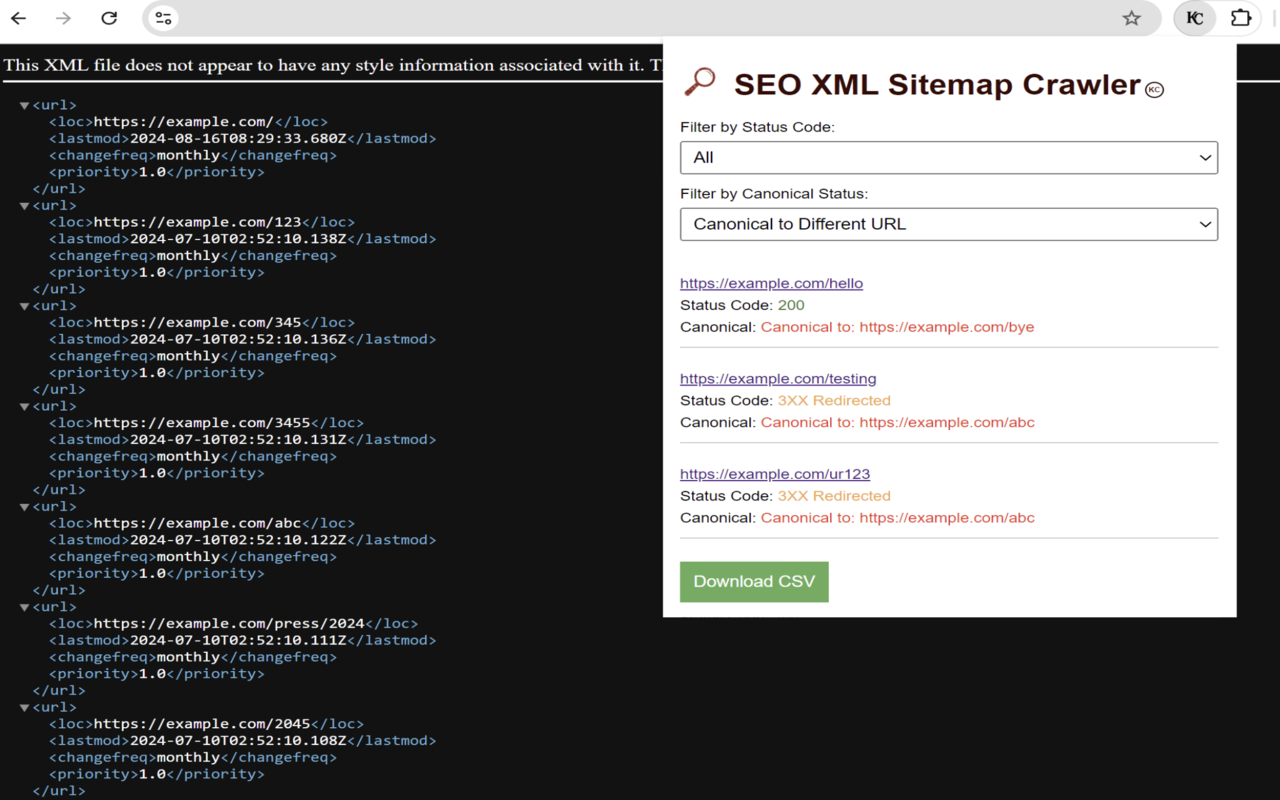The height and width of the screenshot is (800, 1280).
Task: Collapse the url node for example.com/abc
Action: tap(24, 506)
